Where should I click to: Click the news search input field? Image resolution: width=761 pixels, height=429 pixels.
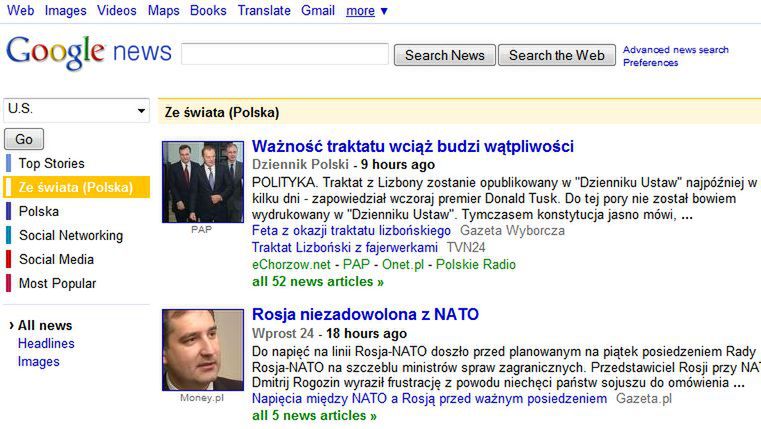[285, 55]
